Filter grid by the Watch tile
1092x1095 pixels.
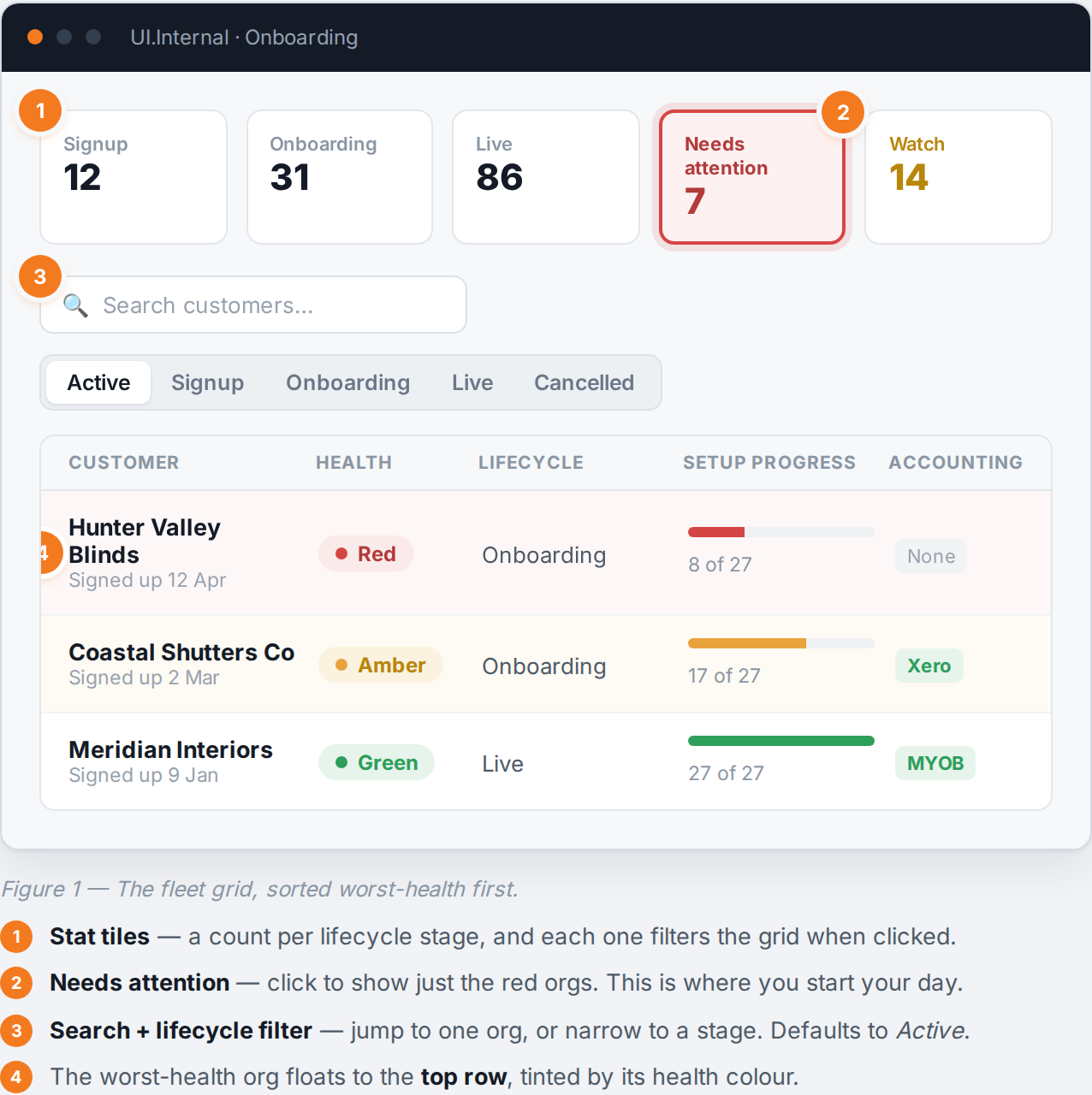(x=958, y=177)
